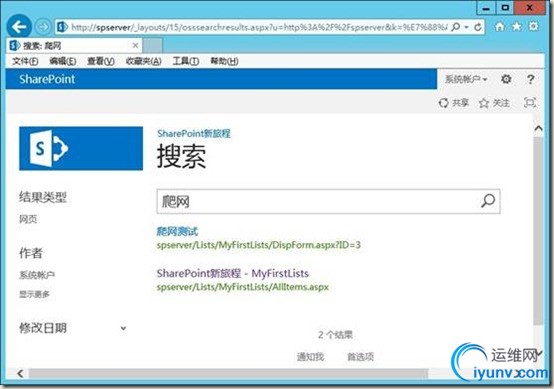The height and width of the screenshot is (389, 554).
Task: Toggle focus on content icon
Action: point(530,103)
